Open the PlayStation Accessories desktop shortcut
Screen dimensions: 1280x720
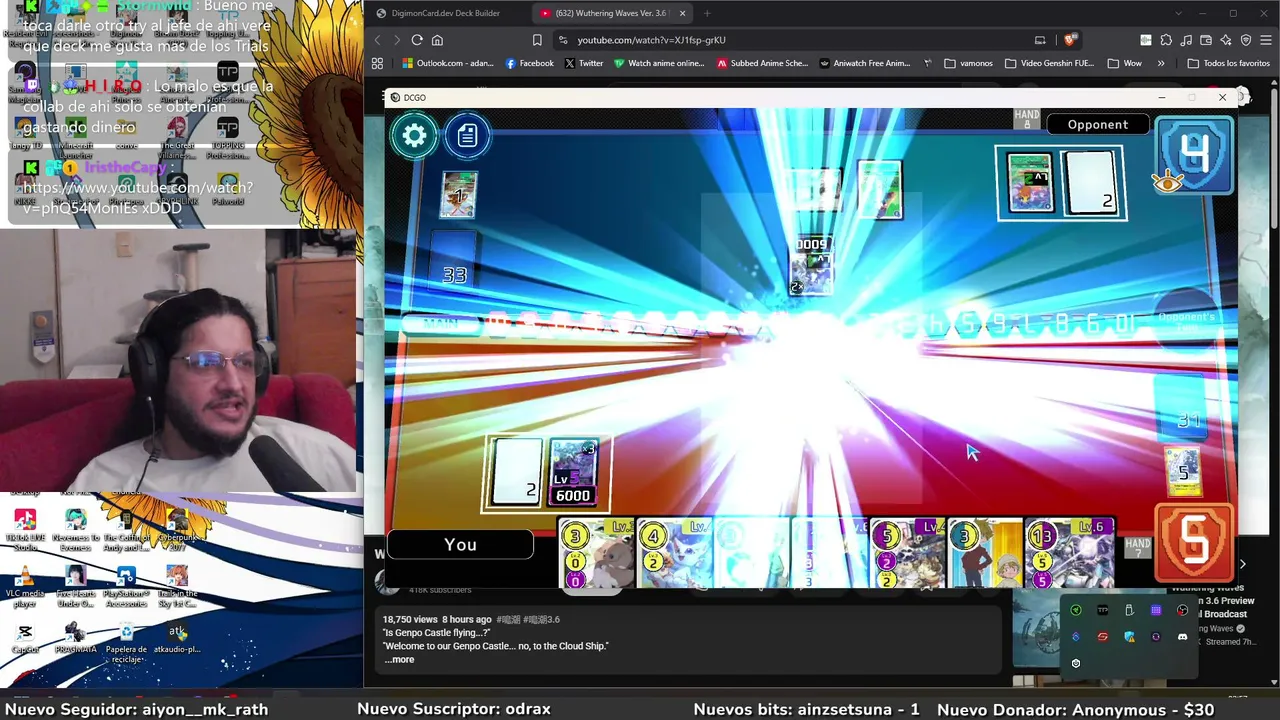pos(126,587)
